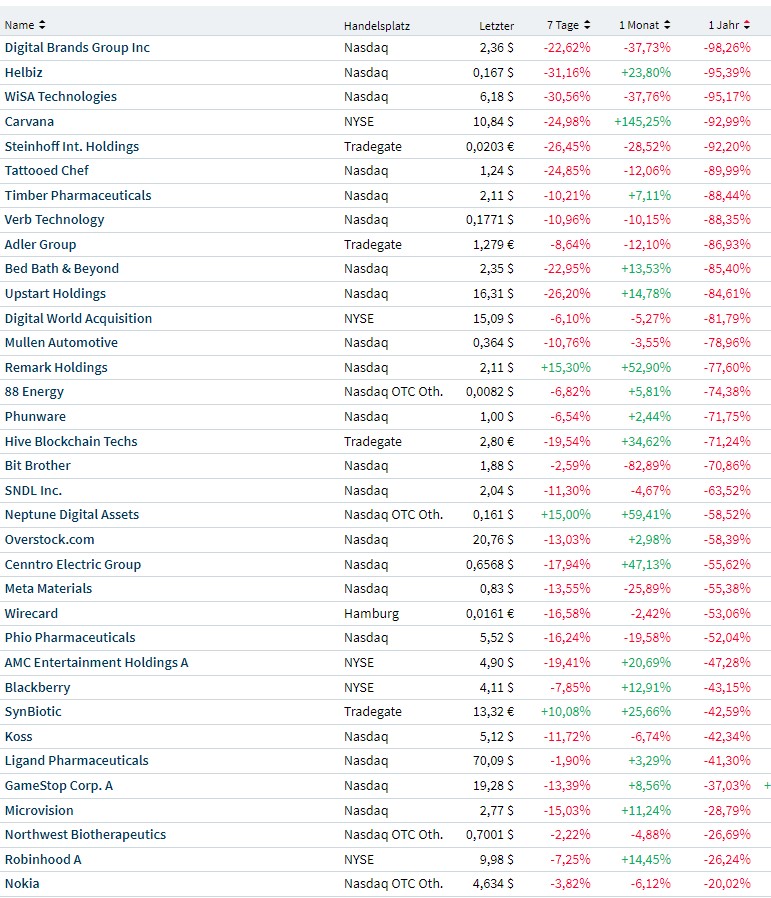Open Robinhood A stock page
Viewport: 771px width, 898px height.
pos(43,859)
